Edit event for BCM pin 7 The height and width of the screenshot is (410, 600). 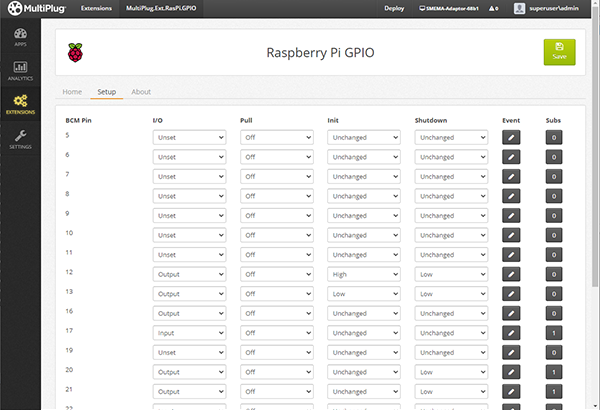(511, 176)
